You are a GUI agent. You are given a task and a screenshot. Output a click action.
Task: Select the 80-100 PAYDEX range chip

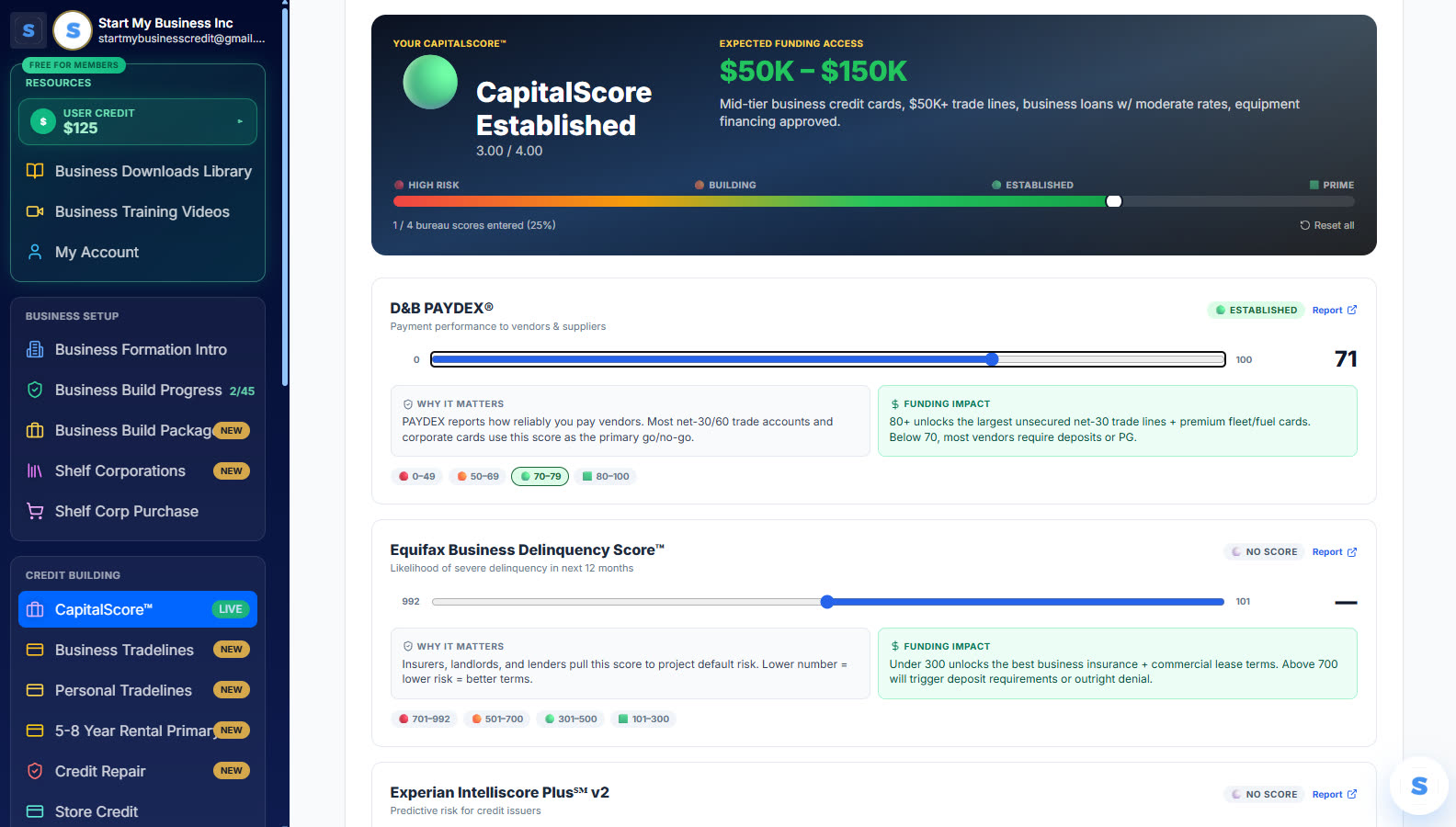[606, 476]
